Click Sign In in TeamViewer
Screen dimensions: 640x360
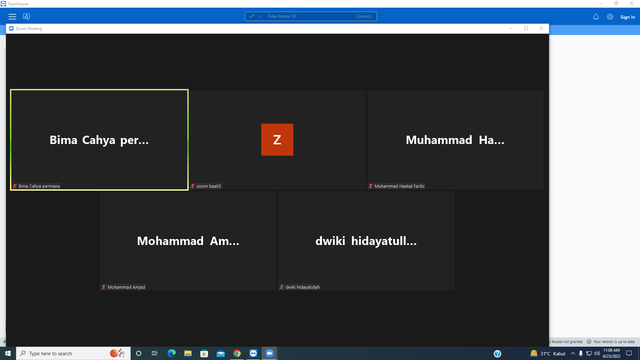click(x=627, y=17)
